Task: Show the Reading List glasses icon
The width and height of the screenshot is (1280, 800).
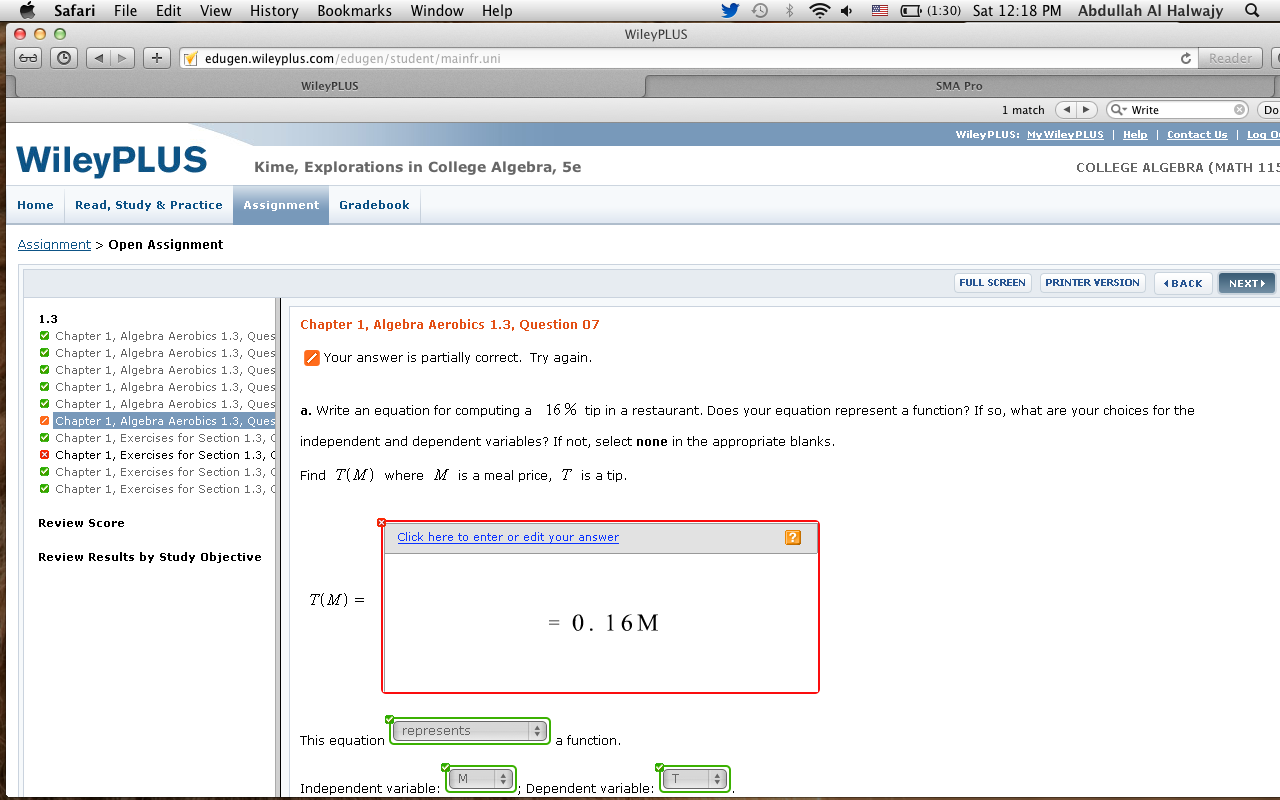Action: 29,58
